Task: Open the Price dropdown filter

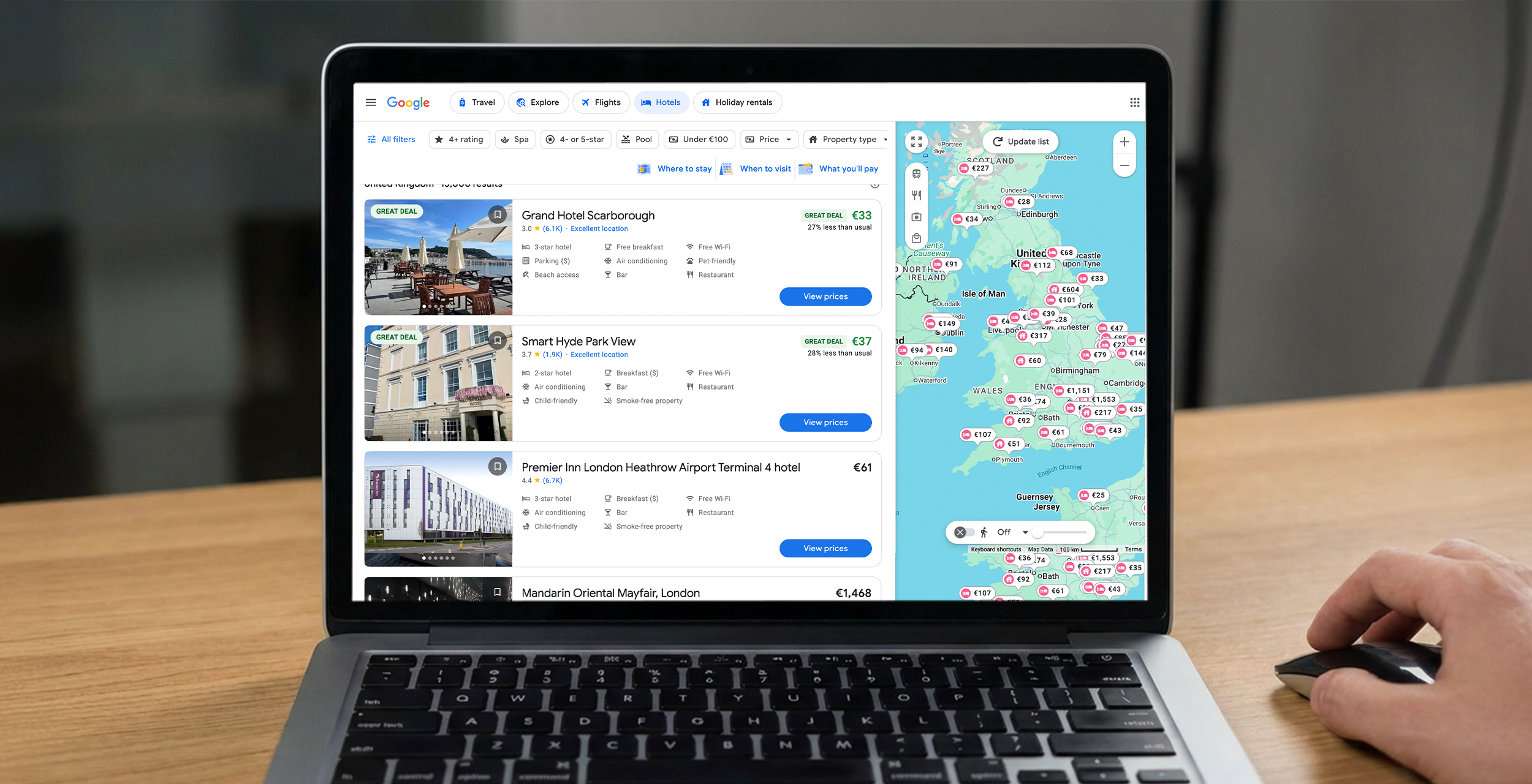Action: click(768, 139)
